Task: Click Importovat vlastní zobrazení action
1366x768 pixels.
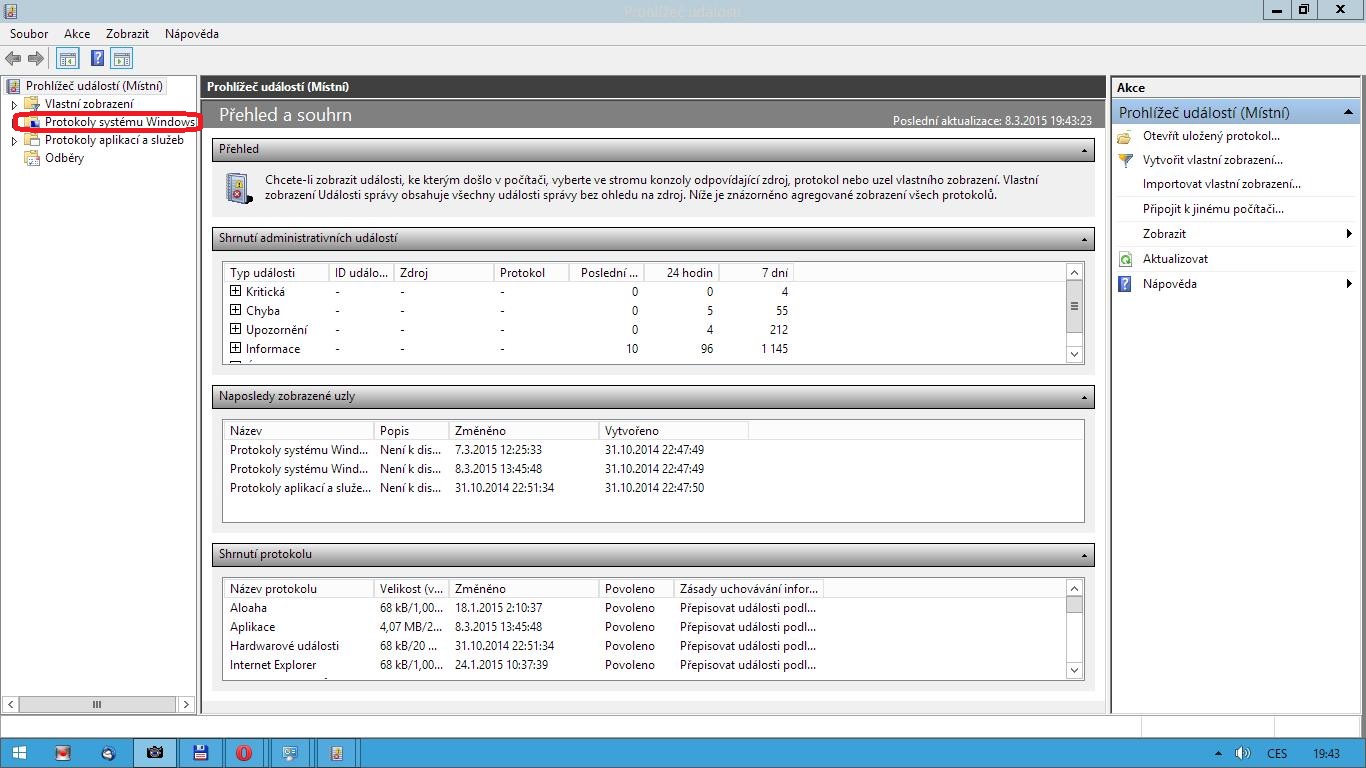Action: [1221, 184]
